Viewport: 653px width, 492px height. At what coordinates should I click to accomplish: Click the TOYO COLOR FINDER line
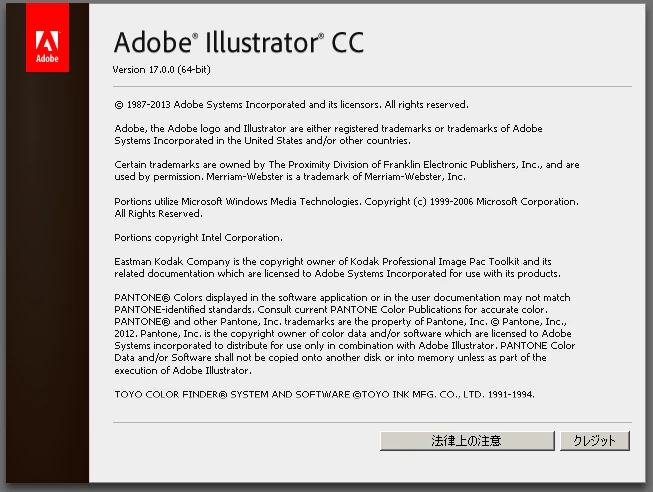click(324, 394)
